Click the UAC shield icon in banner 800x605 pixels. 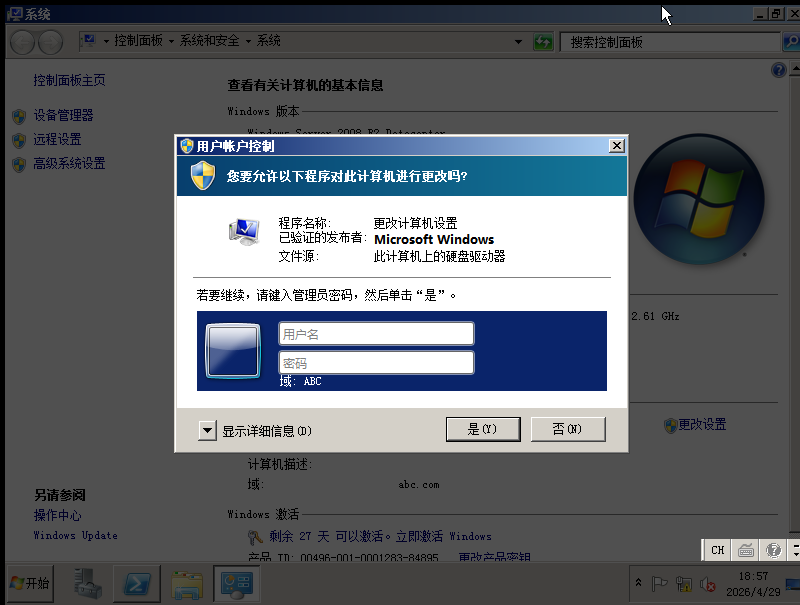point(203,175)
